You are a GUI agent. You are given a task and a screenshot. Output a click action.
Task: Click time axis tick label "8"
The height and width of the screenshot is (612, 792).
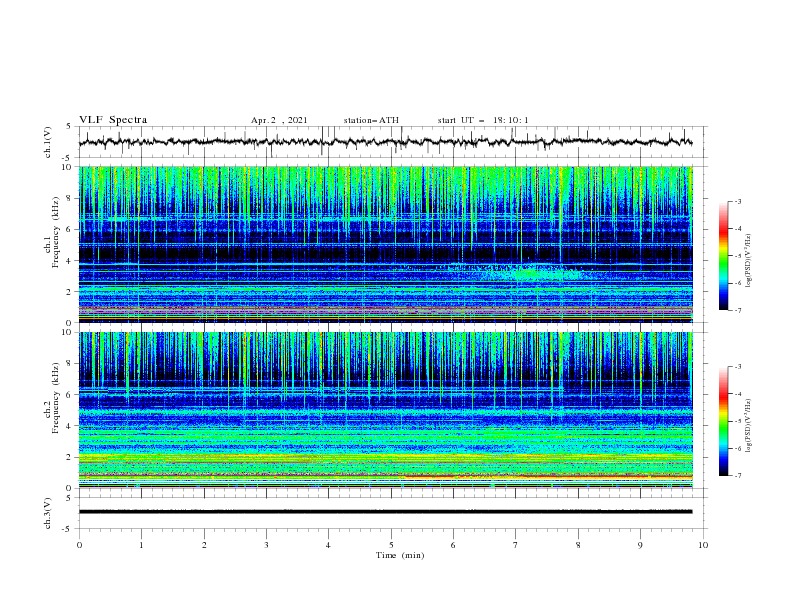pos(578,545)
